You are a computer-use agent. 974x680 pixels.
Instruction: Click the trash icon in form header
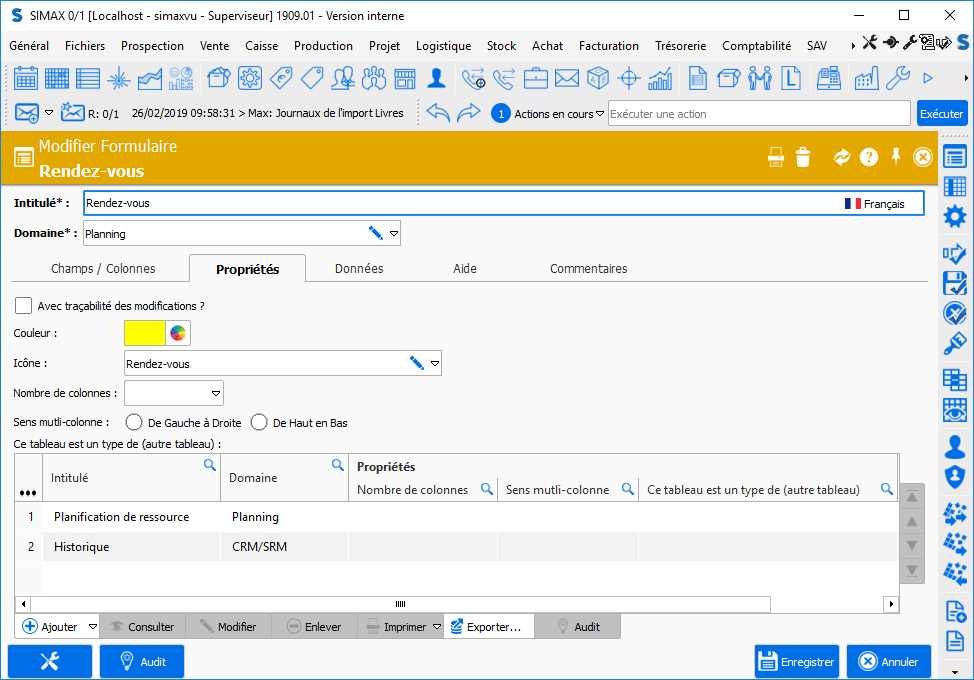click(803, 157)
